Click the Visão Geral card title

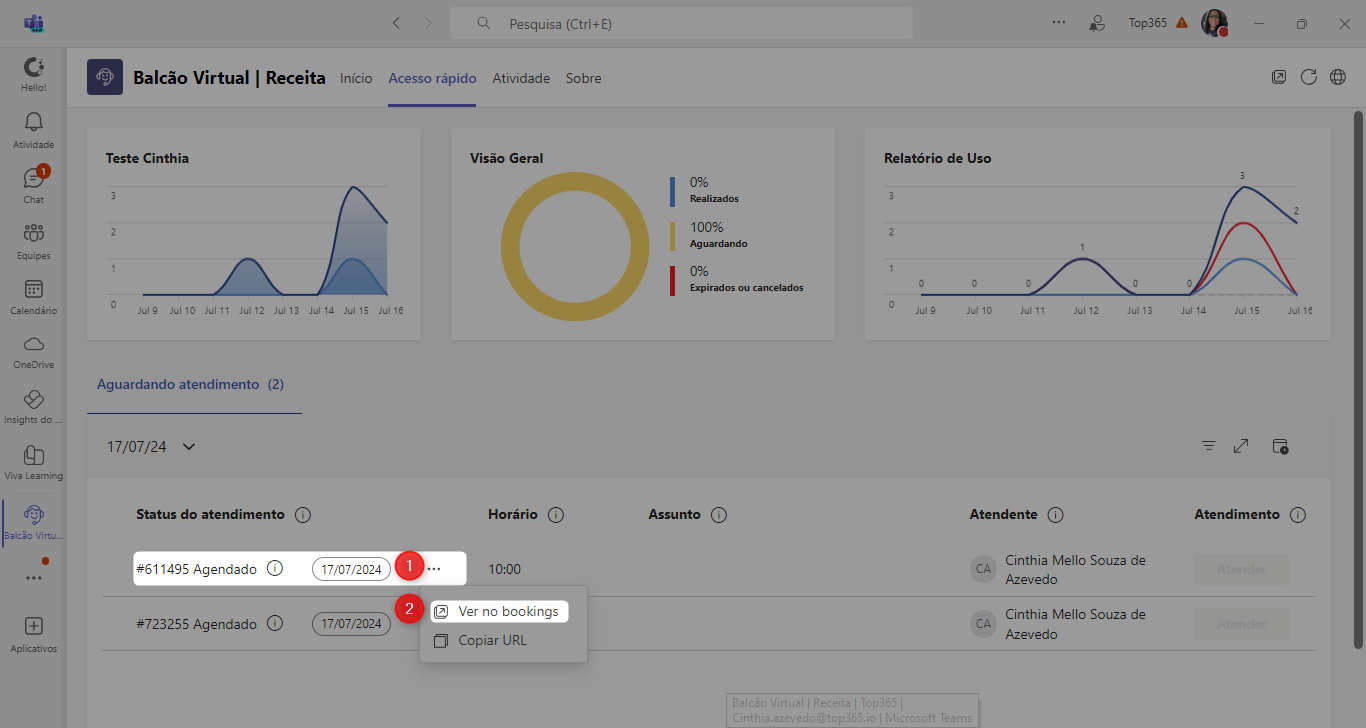(507, 158)
